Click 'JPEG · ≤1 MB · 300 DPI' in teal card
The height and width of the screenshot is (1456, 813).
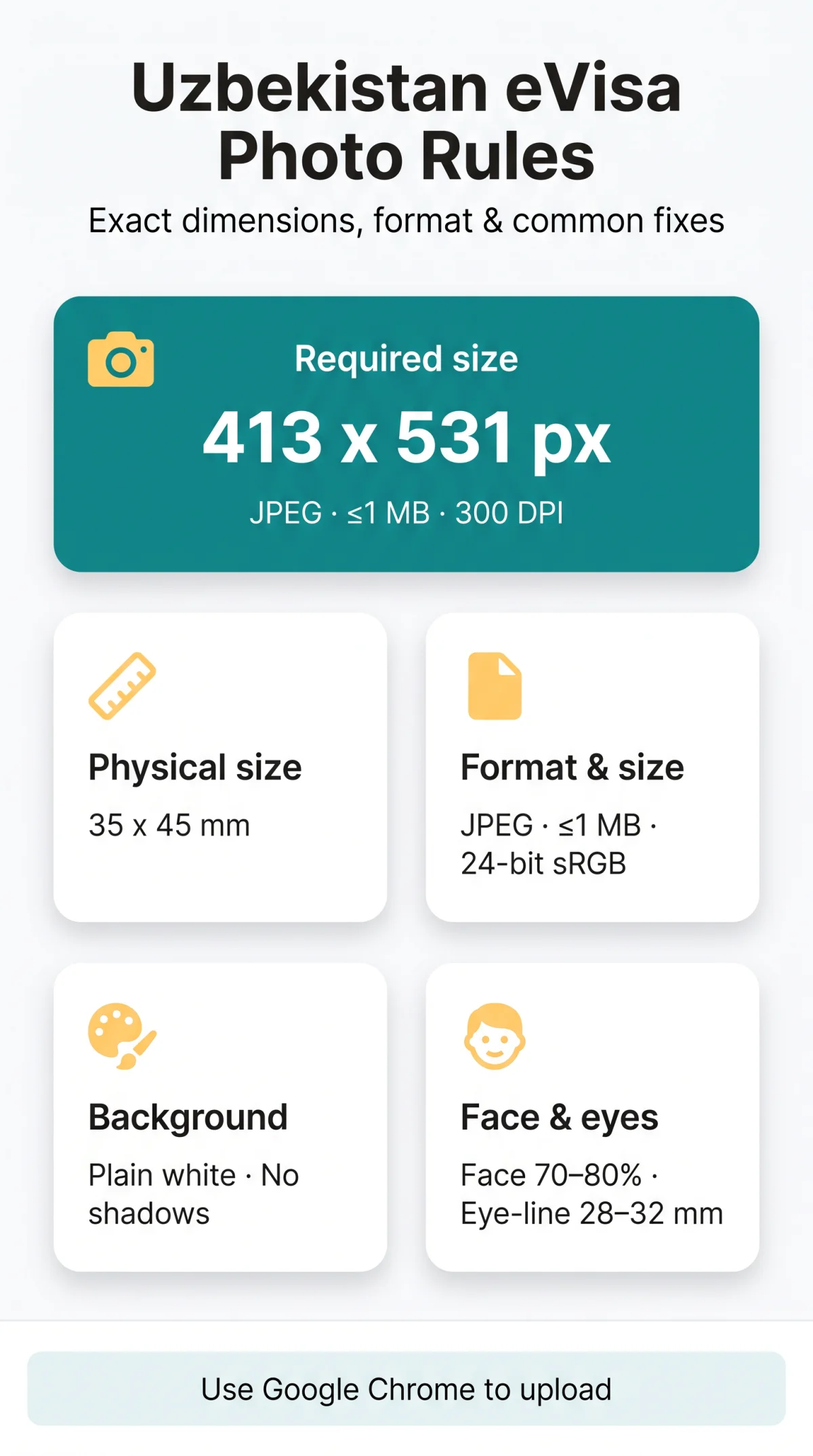click(406, 513)
